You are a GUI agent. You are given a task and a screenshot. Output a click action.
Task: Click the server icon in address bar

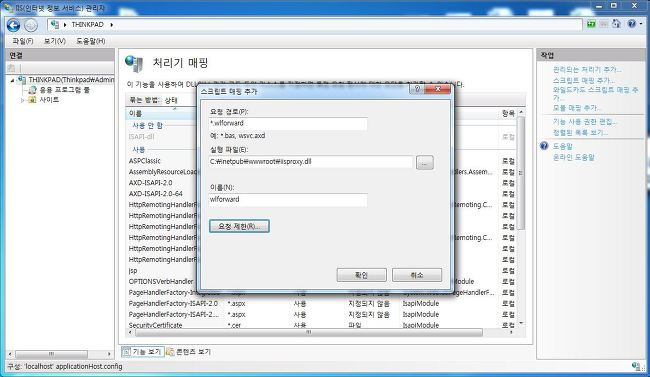55,25
